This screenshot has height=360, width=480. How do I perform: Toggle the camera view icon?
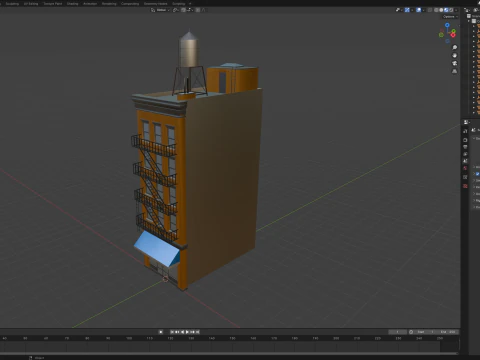455,63
